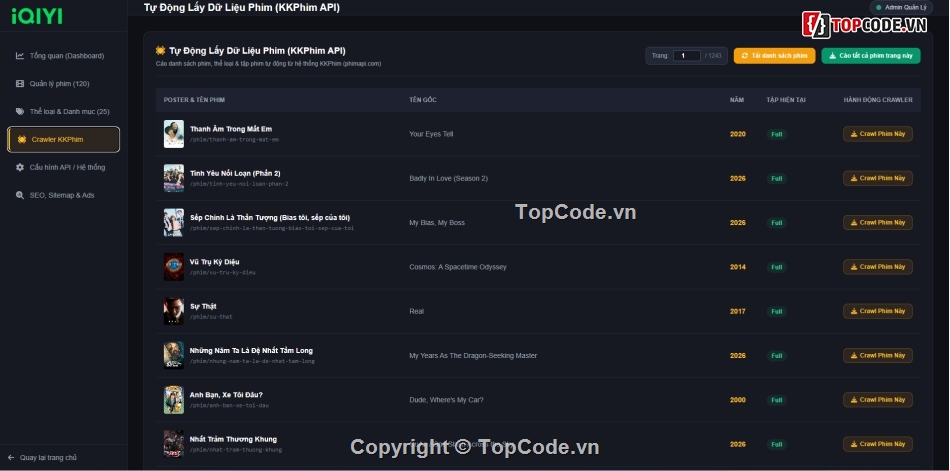The width and height of the screenshot is (950, 471).
Task: Click slug /phim/vu-tru-ky-dieu
Action: [222, 273]
